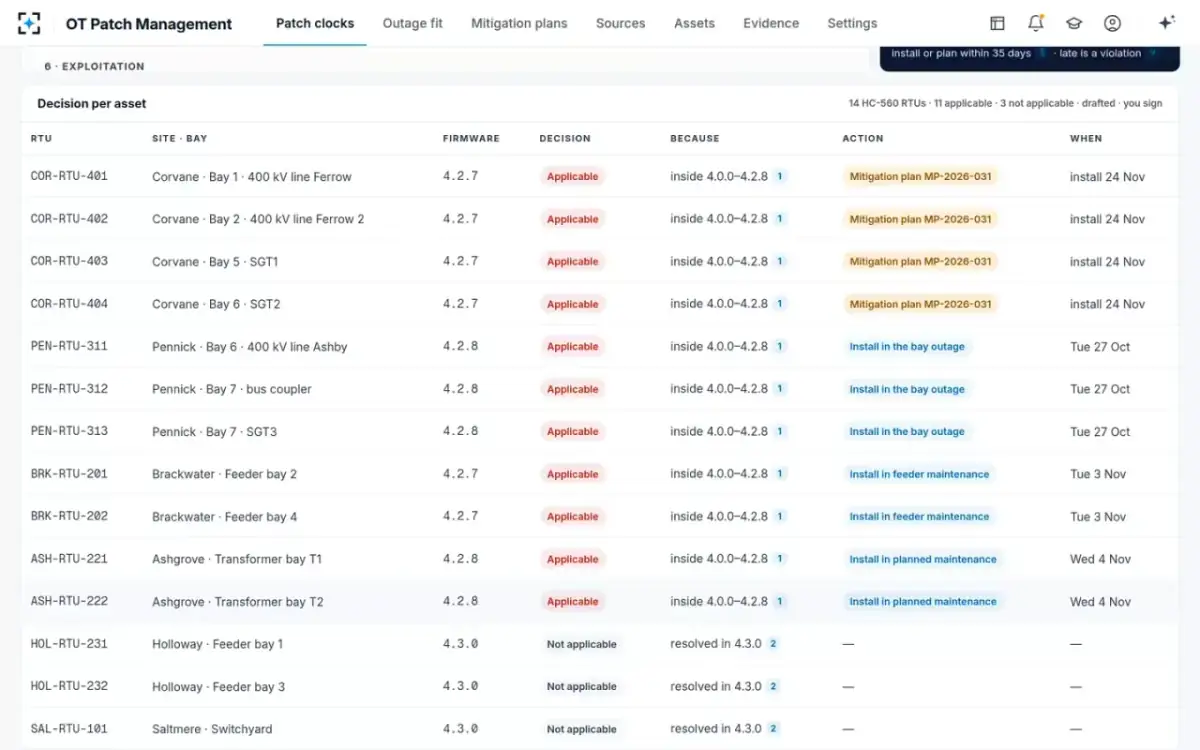
Task: Click the Applicable badge for ASH-RTU-221
Action: pyautogui.click(x=572, y=559)
